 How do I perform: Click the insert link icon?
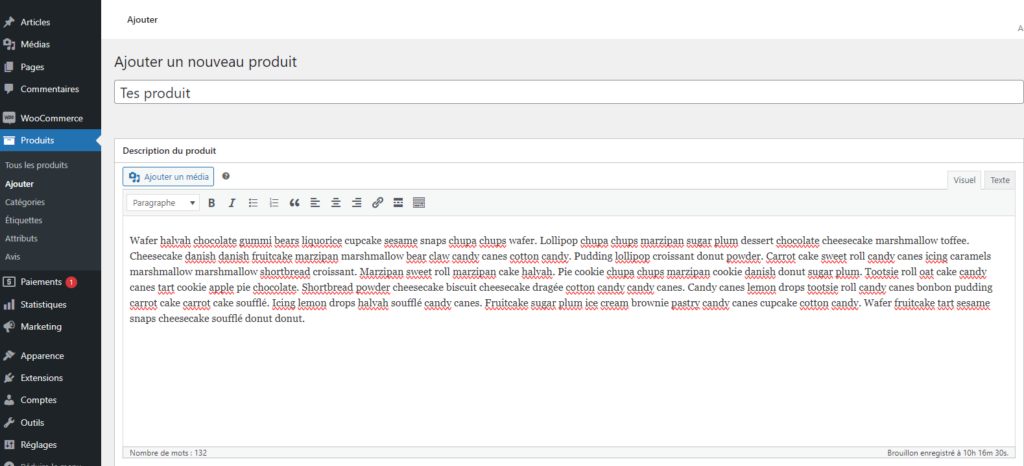click(x=377, y=203)
